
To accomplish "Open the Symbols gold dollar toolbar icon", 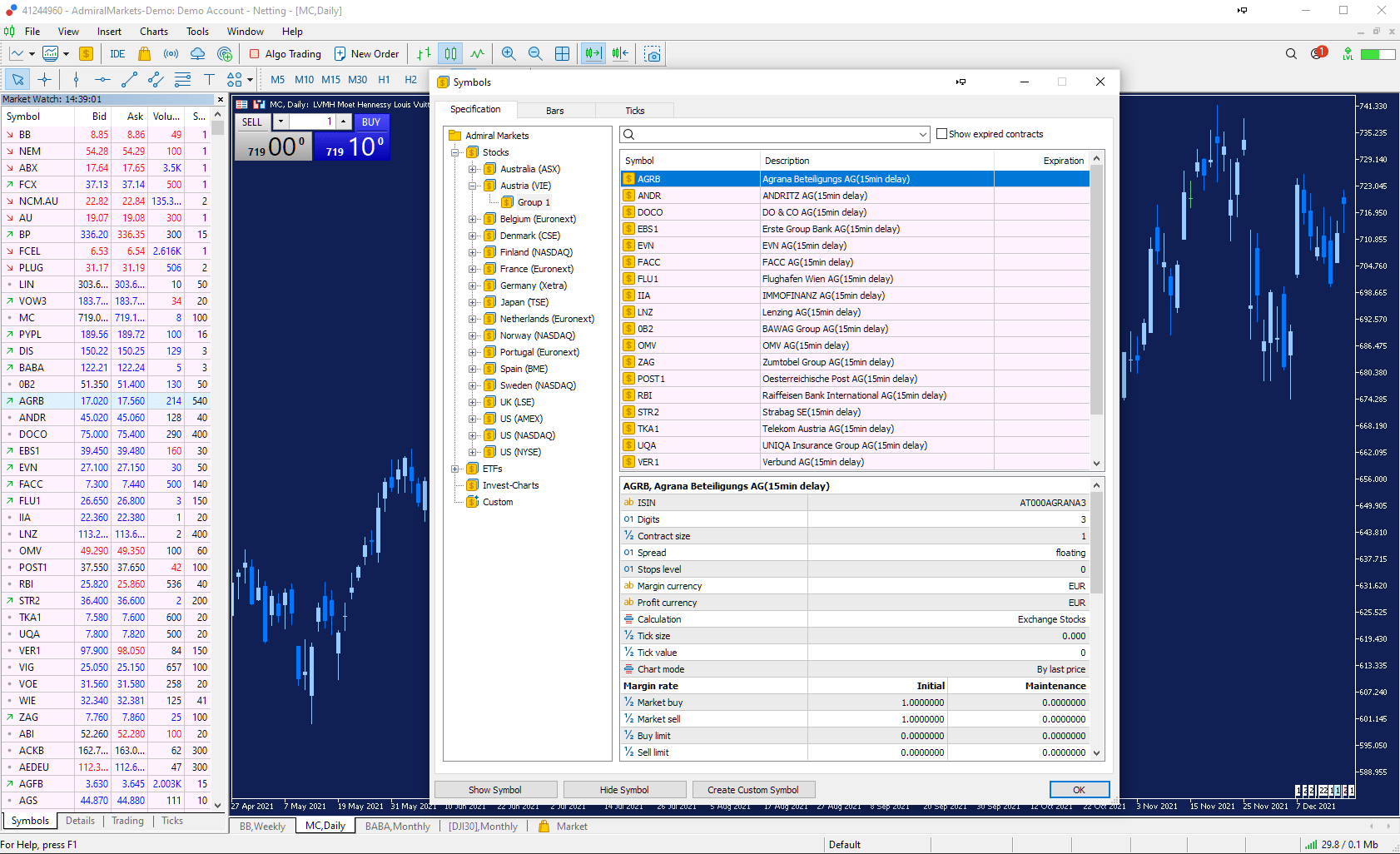I will [86, 54].
